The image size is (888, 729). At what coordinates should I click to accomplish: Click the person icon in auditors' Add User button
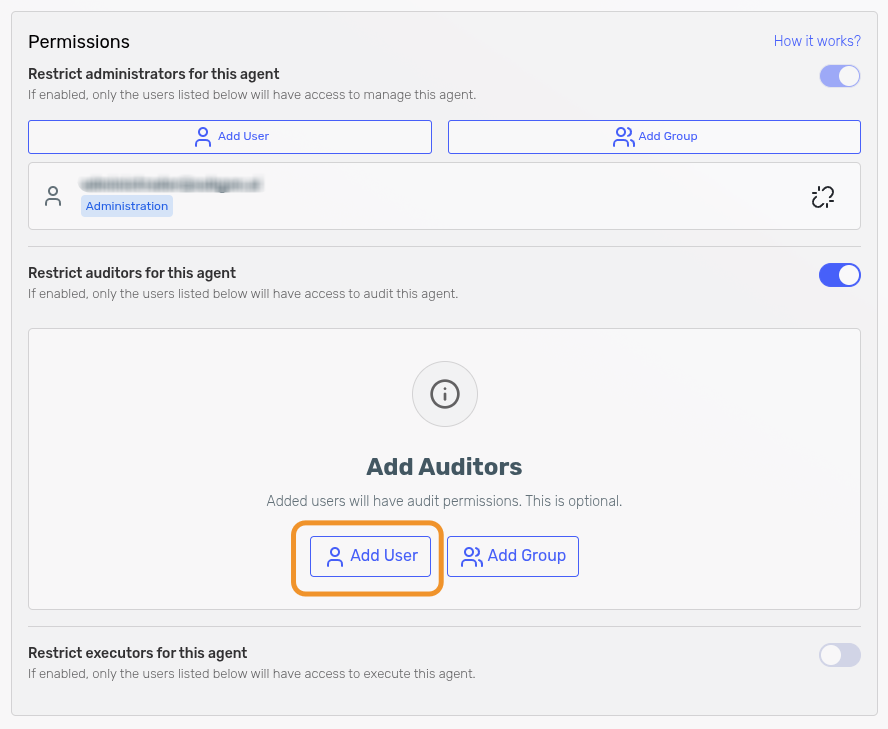(x=335, y=557)
